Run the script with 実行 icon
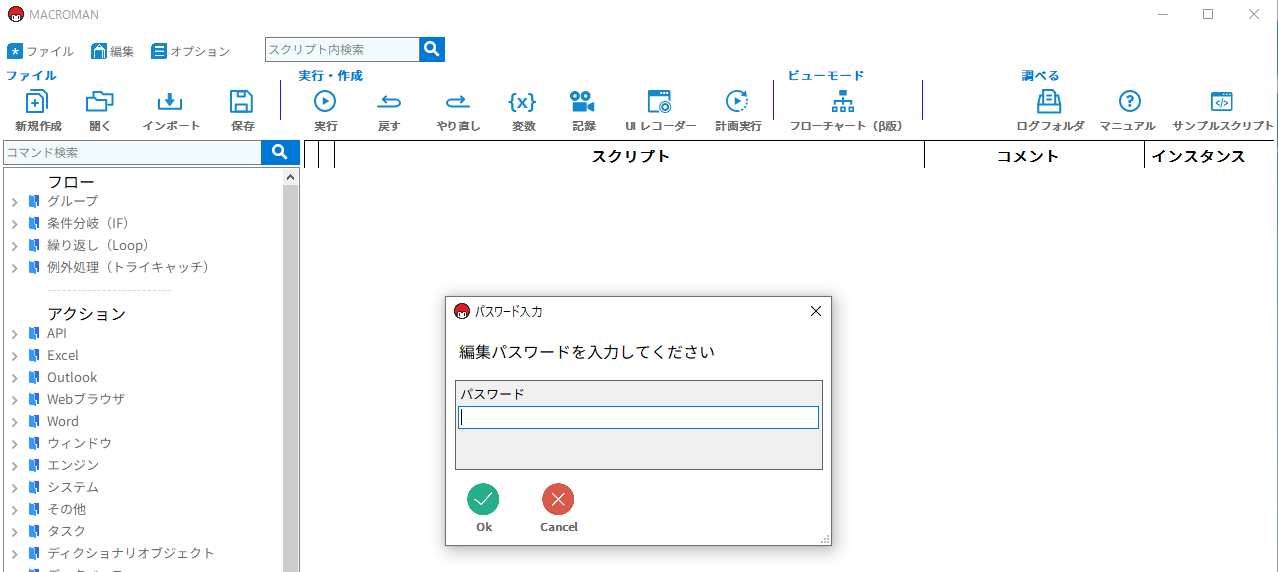The image size is (1278, 572). (x=325, y=101)
